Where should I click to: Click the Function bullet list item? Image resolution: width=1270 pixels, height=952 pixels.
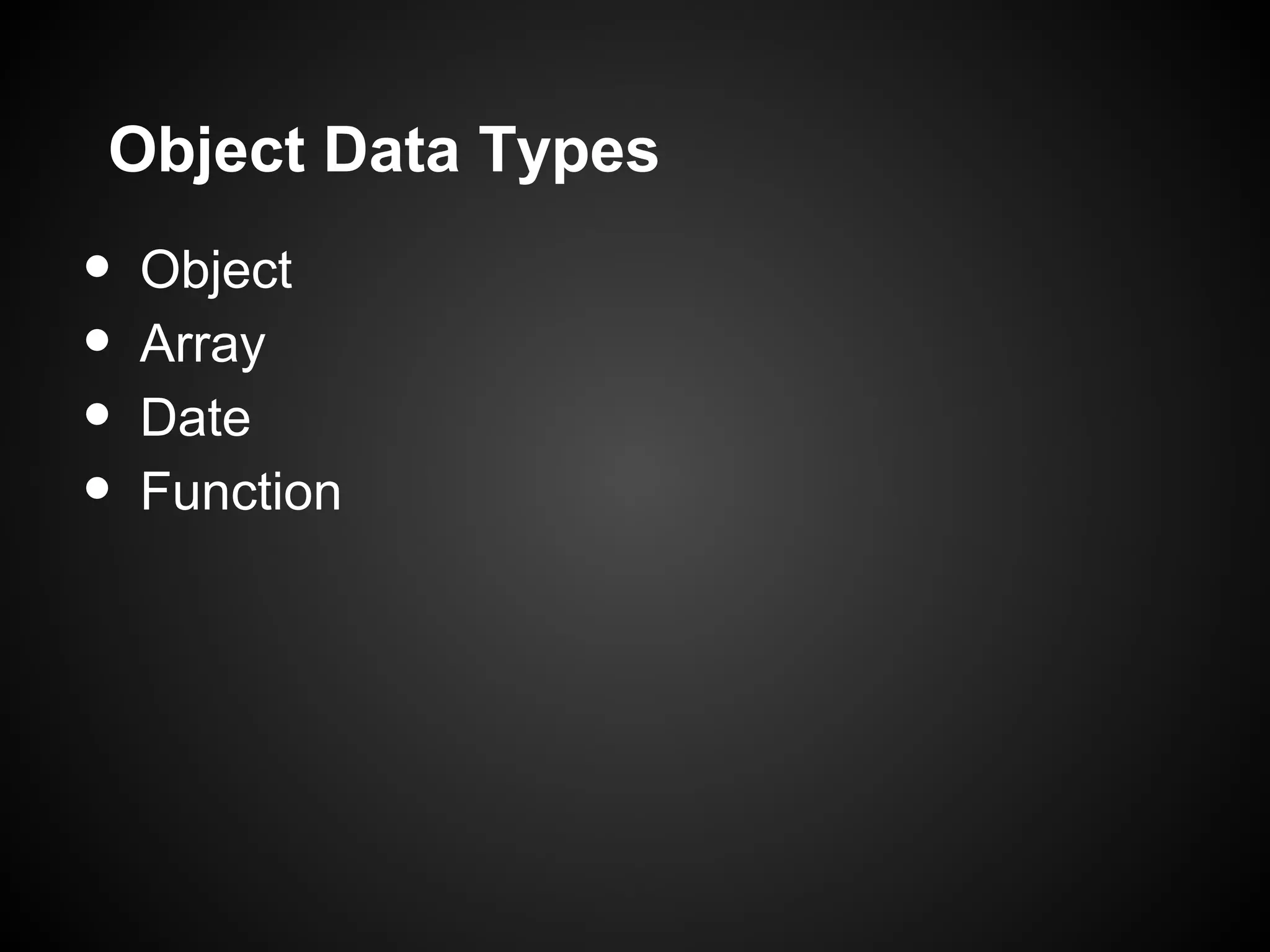pos(241,491)
